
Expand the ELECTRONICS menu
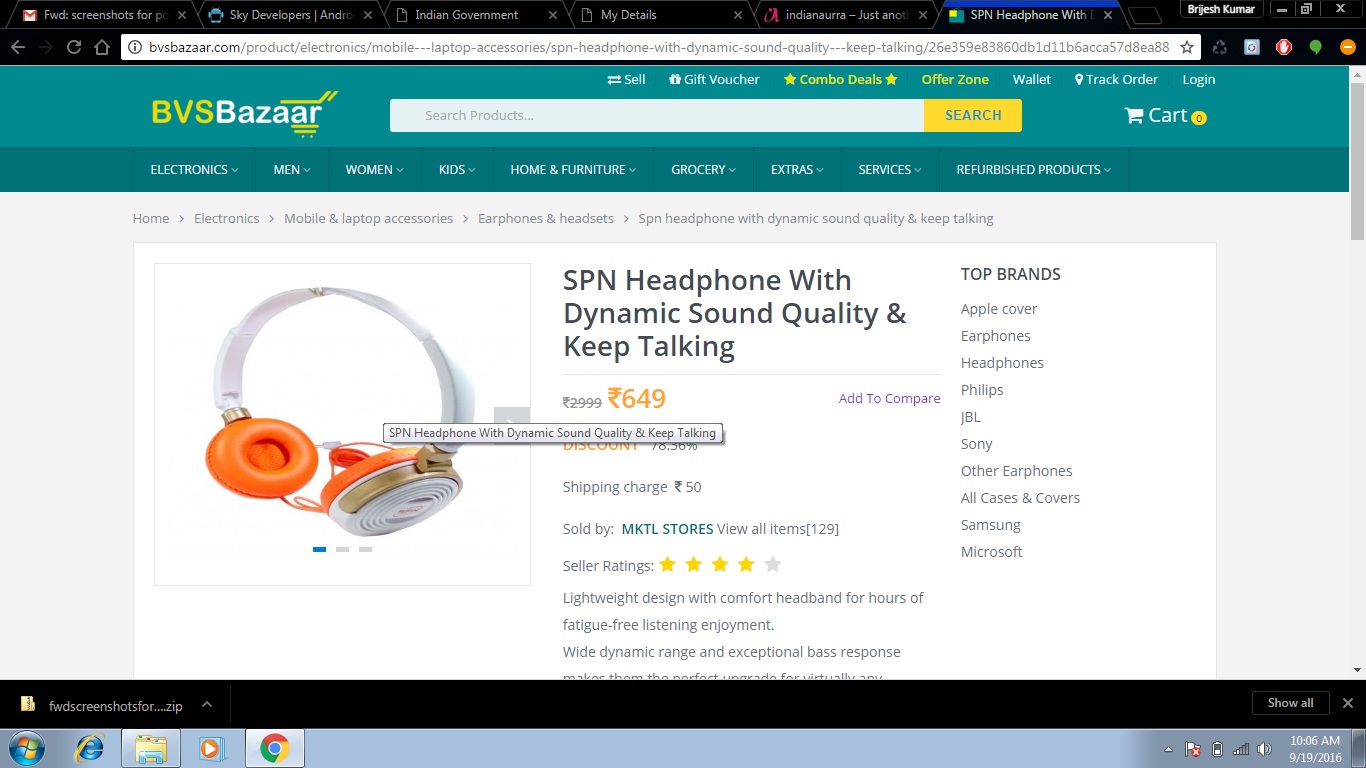pos(194,170)
